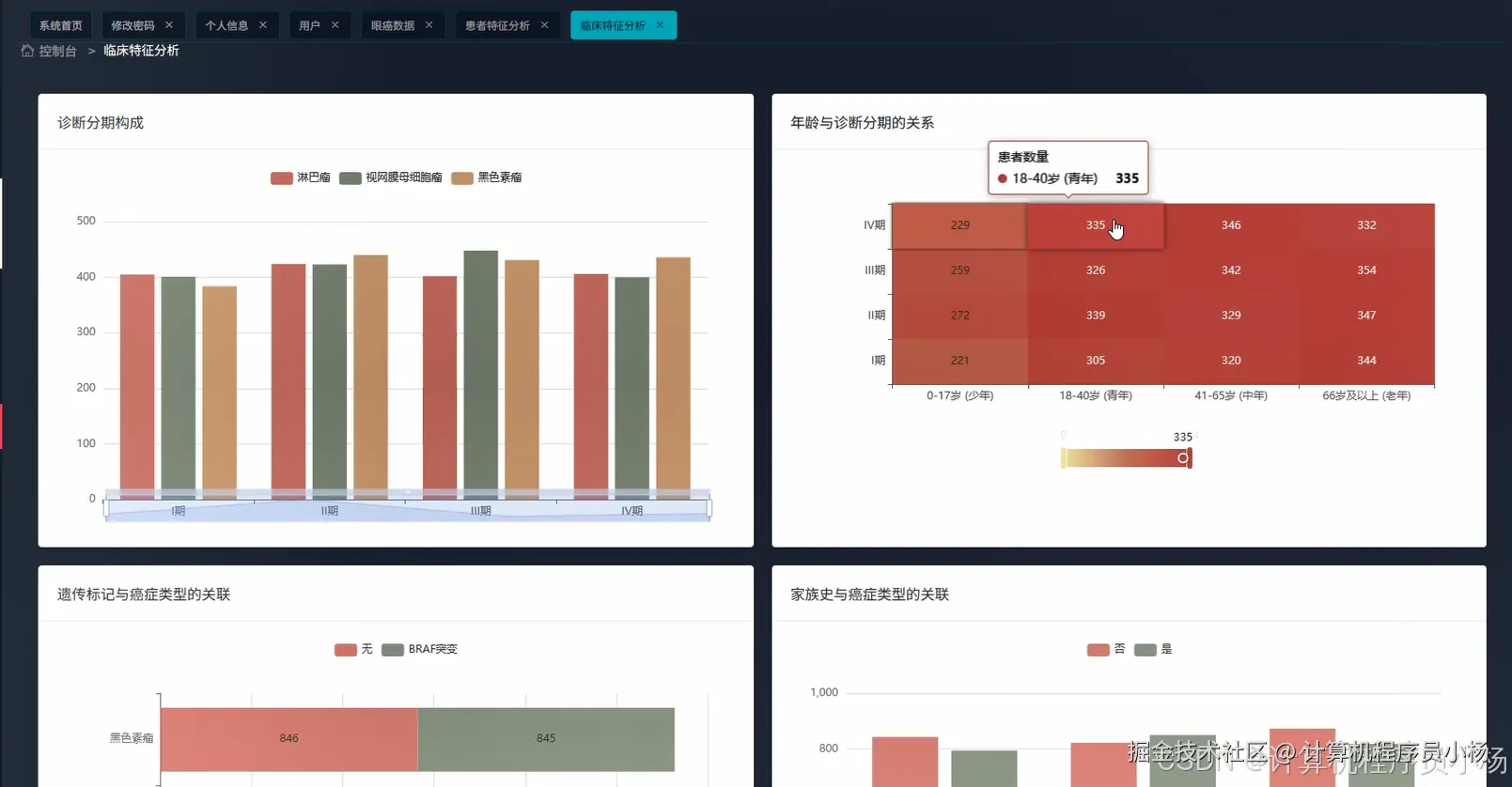1512x787 pixels.
Task: Click the 845 BRAF突变 bar segment
Action: pos(546,739)
